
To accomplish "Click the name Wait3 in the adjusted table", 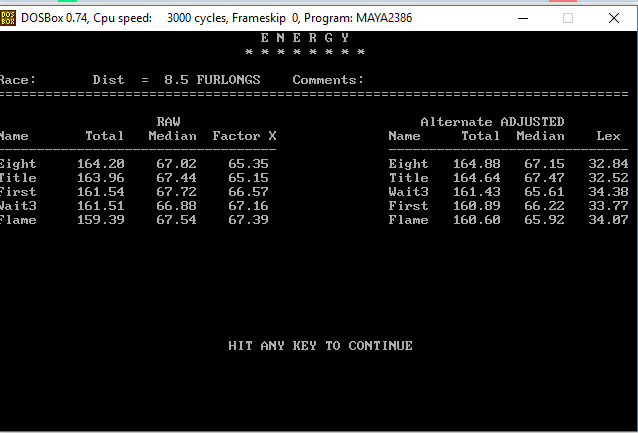I will point(409,192).
